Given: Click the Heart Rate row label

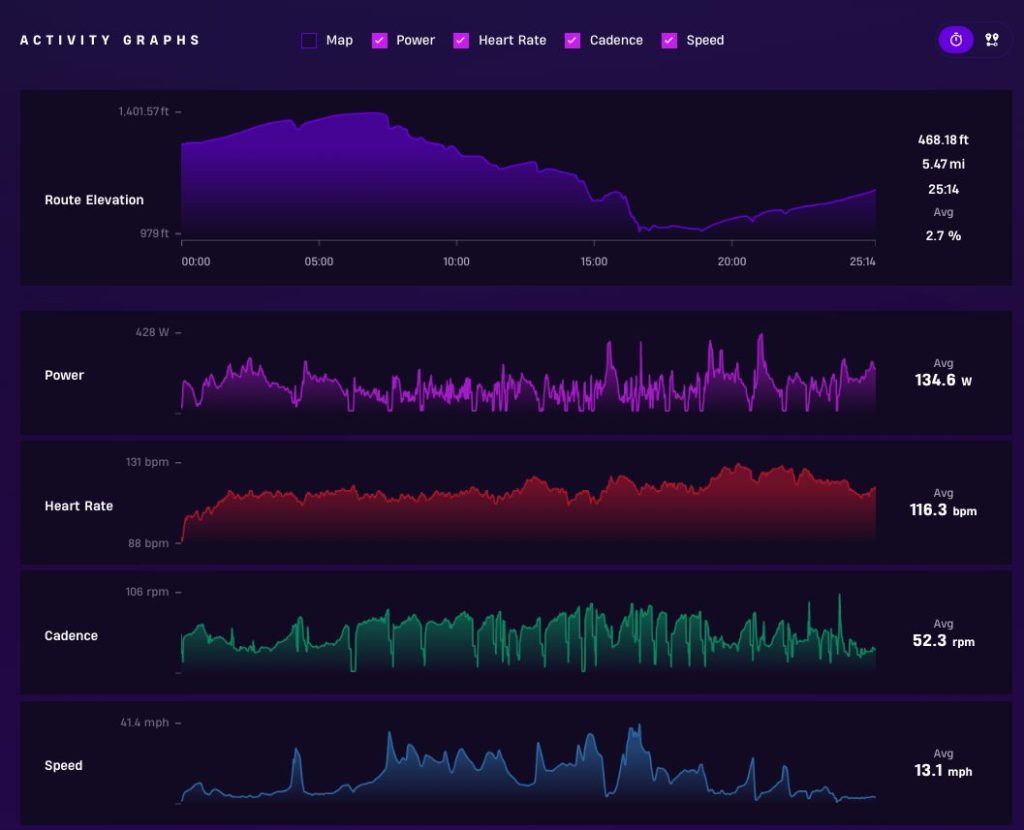Looking at the screenshot, I should point(78,506).
